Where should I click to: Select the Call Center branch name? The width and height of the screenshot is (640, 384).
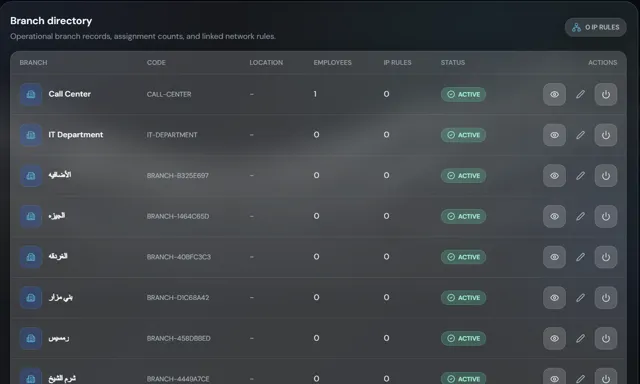(x=69, y=94)
